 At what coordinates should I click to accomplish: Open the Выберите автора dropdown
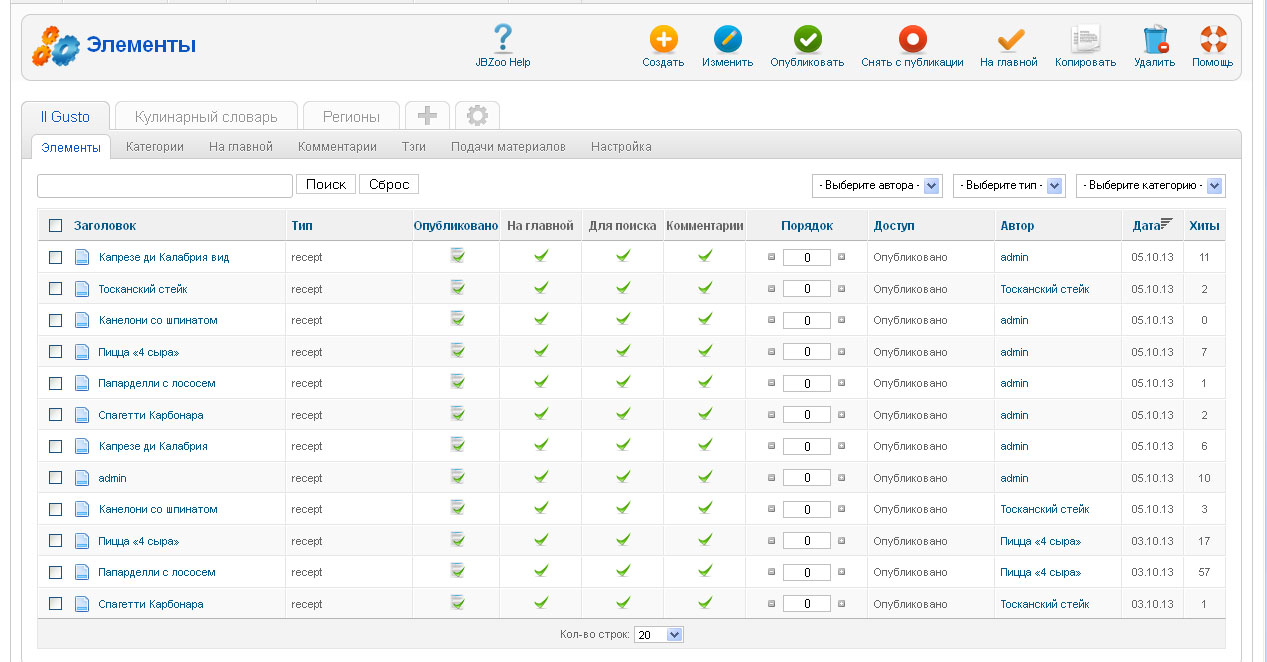(877, 186)
